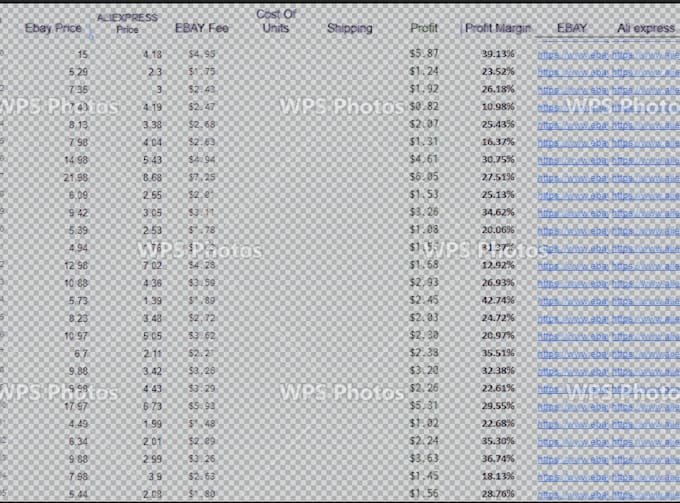The width and height of the screenshot is (680, 503).
Task: Select the 4.18 AliExpress price cell
Action: click(x=152, y=55)
